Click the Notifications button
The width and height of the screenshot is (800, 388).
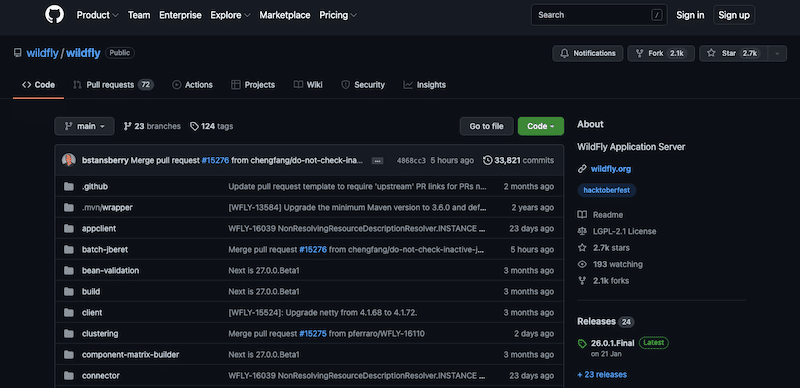pos(587,53)
